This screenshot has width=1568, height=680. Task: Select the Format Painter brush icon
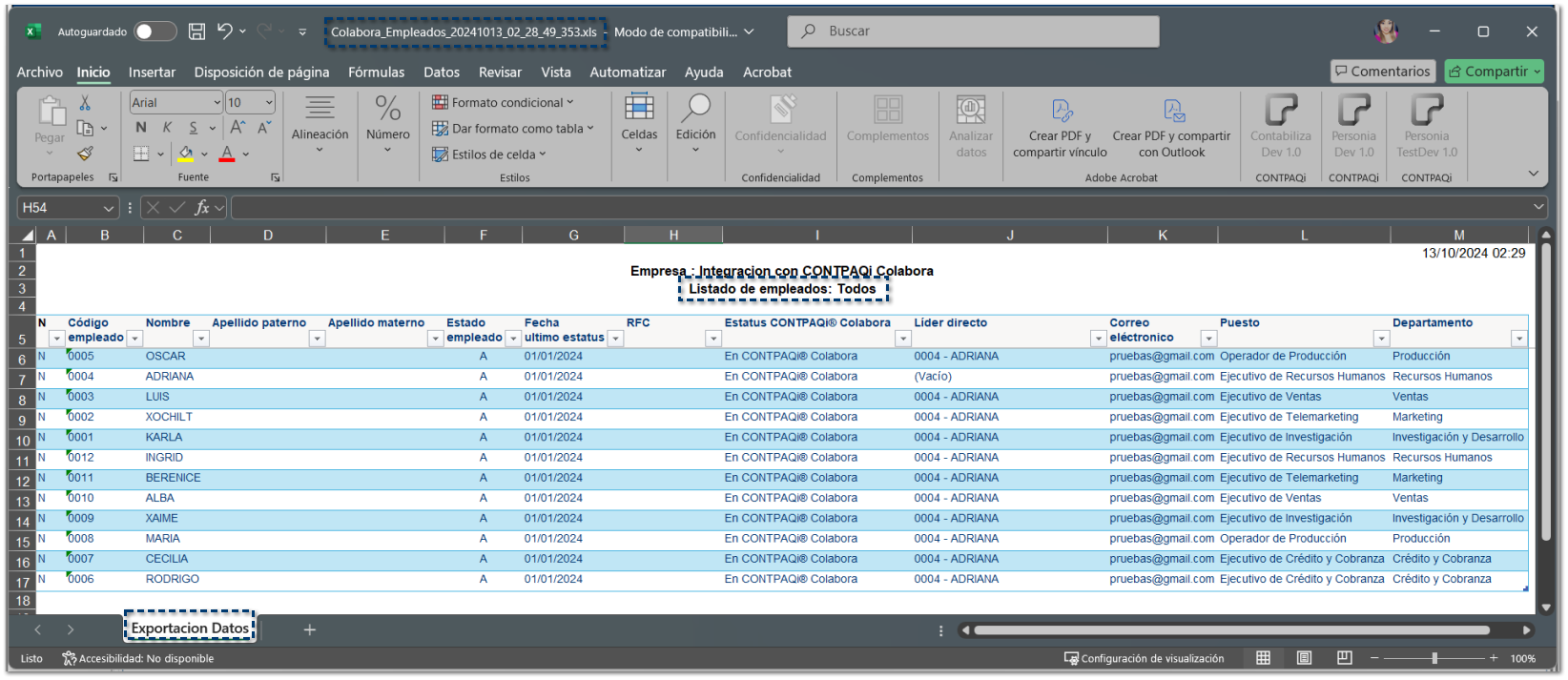point(85,154)
